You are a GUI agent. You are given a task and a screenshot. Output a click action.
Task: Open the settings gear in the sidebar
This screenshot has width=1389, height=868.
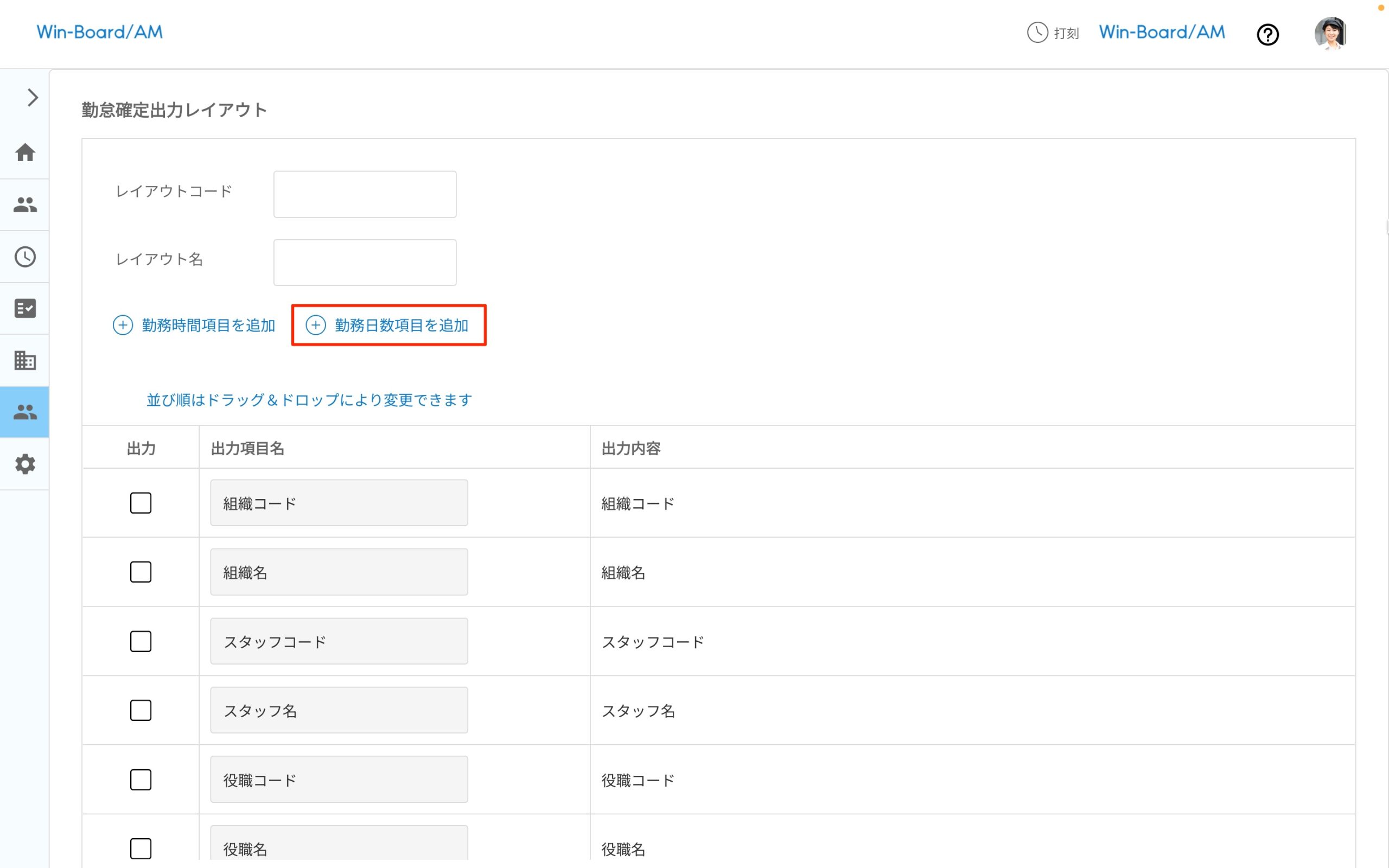point(24,464)
